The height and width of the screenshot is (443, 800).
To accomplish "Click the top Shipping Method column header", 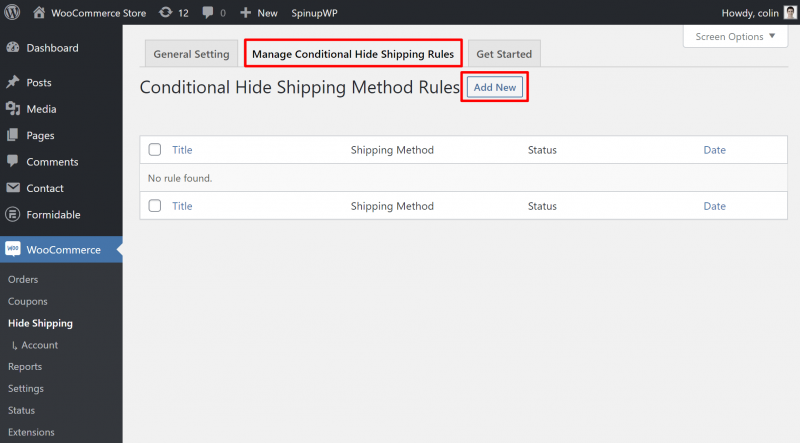I will (392, 150).
